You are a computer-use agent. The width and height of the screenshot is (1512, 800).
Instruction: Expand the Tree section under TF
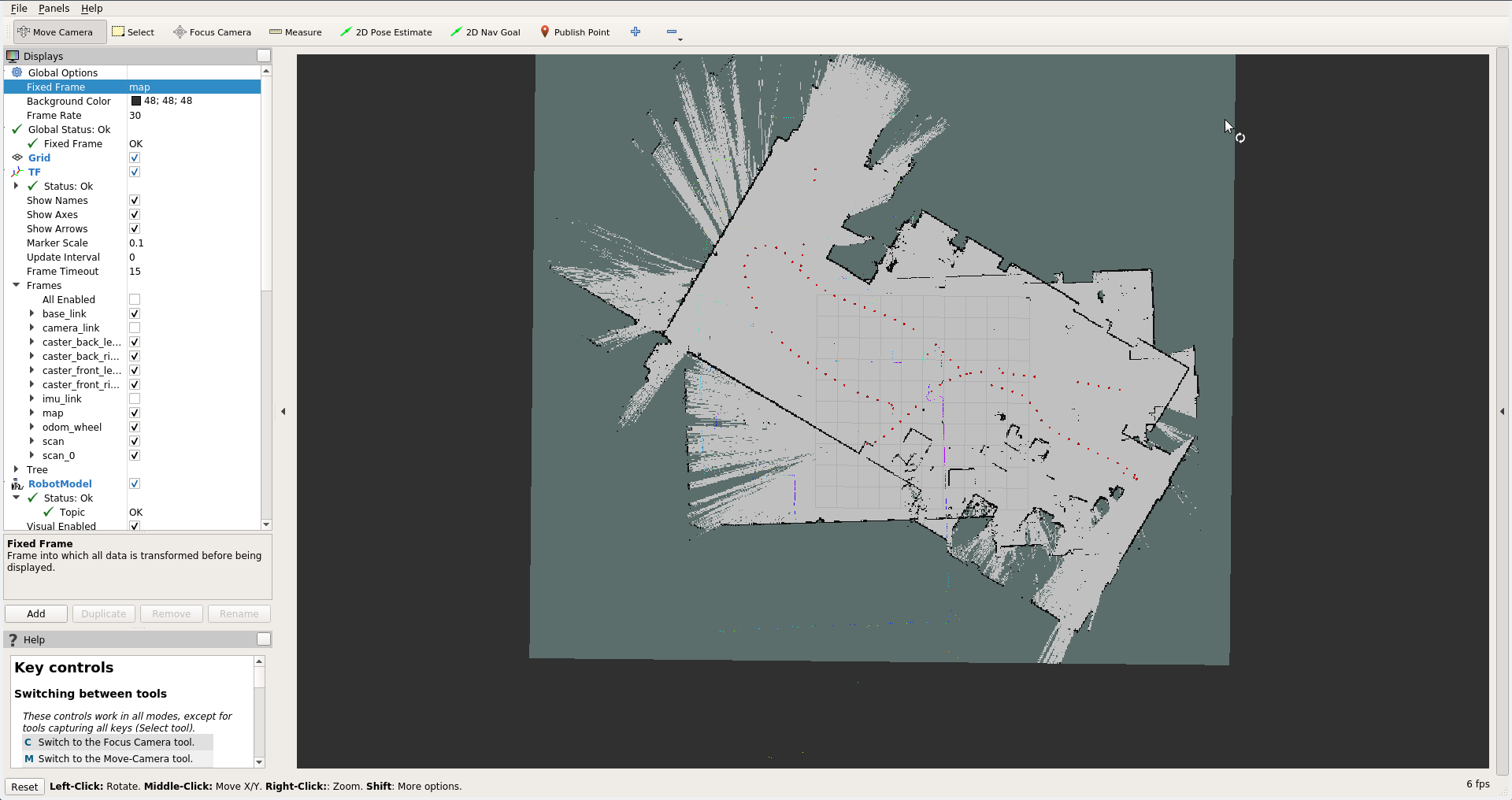[x=17, y=469]
